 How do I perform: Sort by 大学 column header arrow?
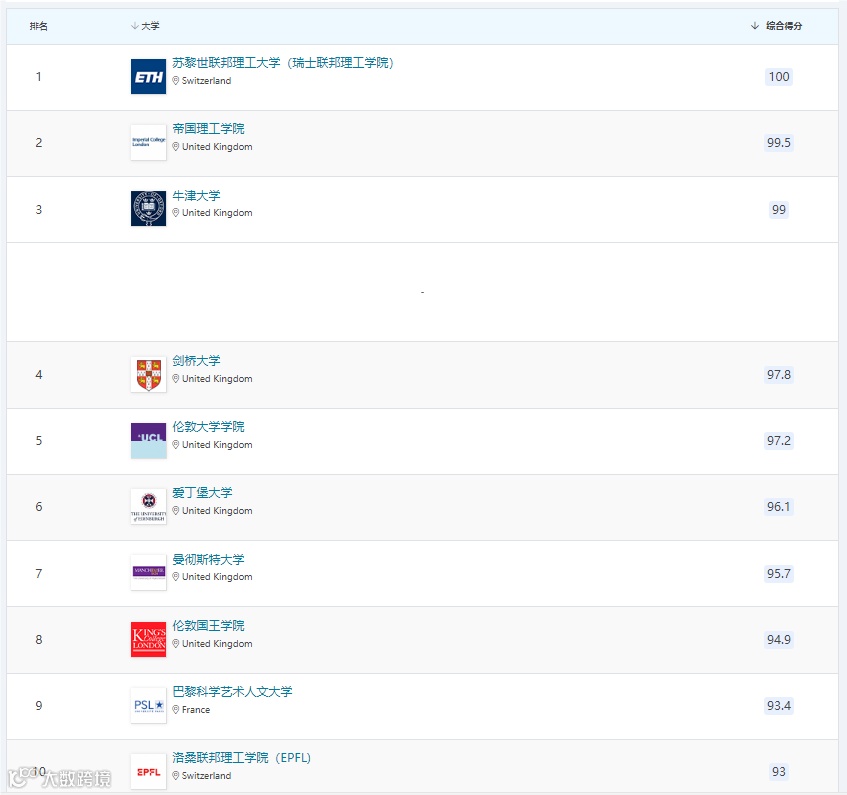coord(135,26)
